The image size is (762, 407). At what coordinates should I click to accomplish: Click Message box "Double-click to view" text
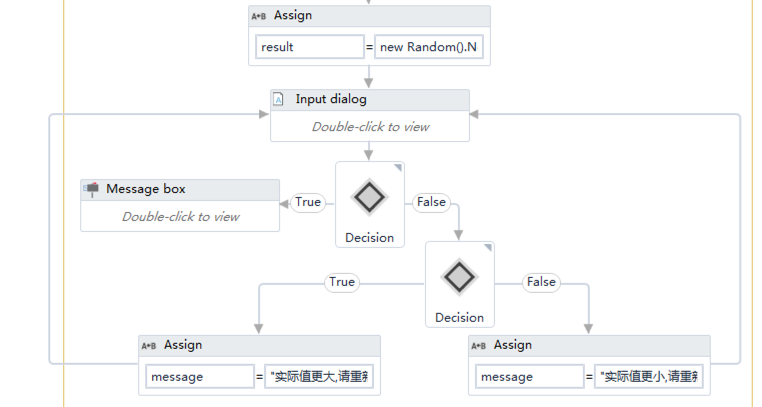pos(180,216)
